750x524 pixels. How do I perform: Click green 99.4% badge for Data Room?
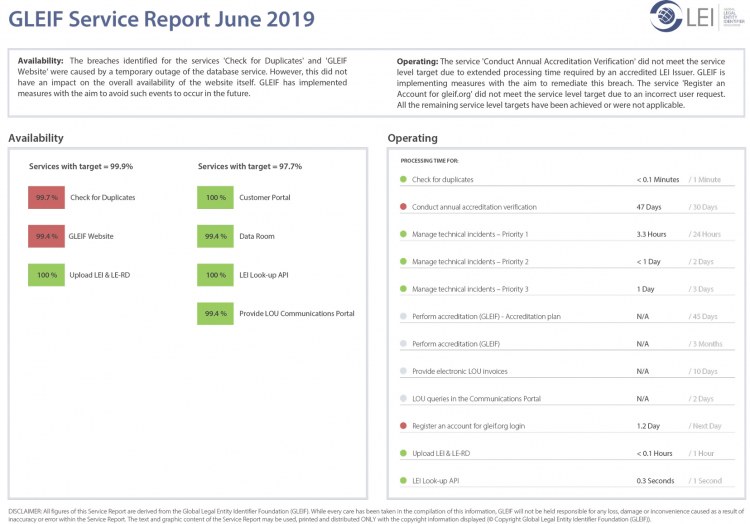215,236
